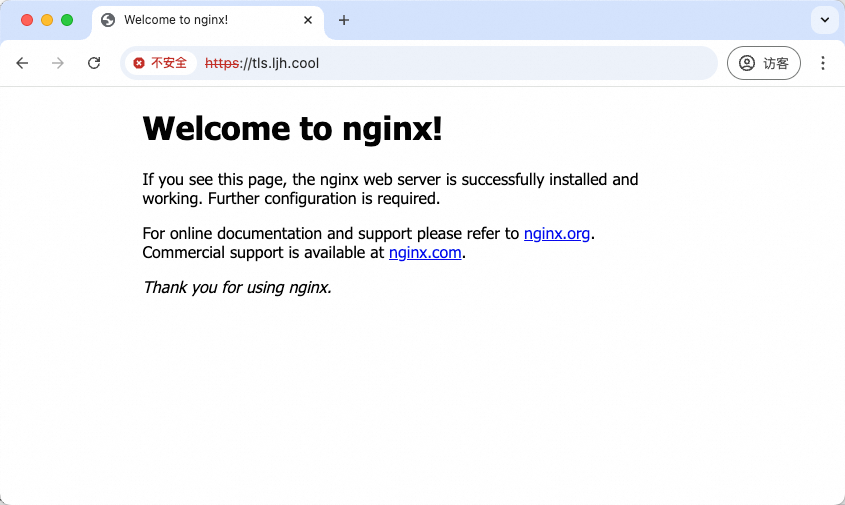Click the red not-secure warning chip

160,63
